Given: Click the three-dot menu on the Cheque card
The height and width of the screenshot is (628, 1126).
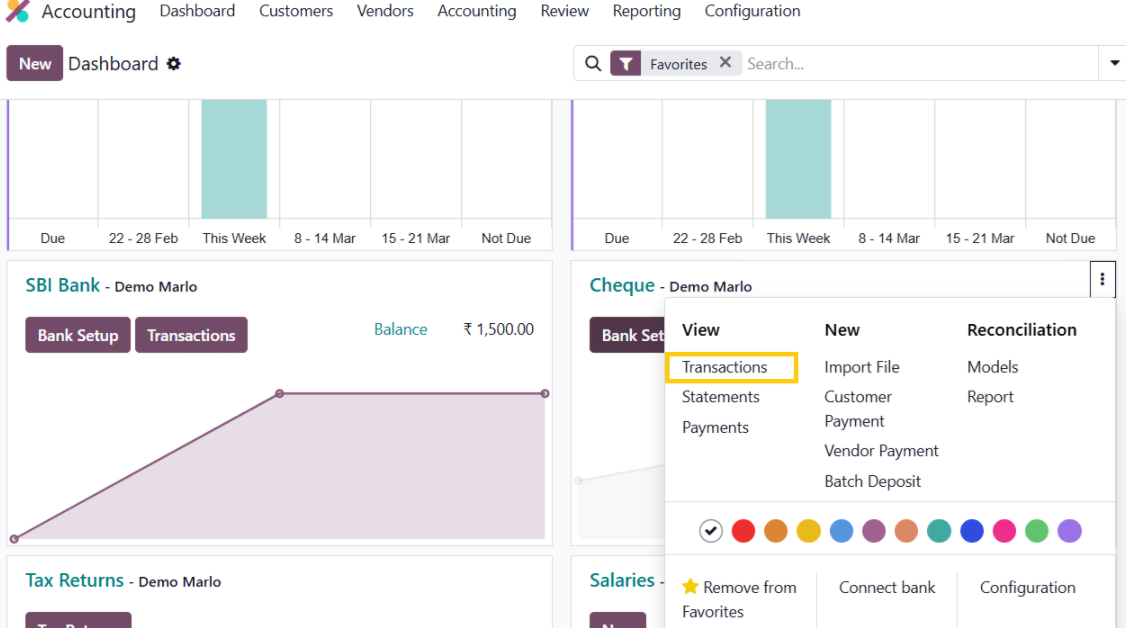Looking at the screenshot, I should click(x=1102, y=280).
